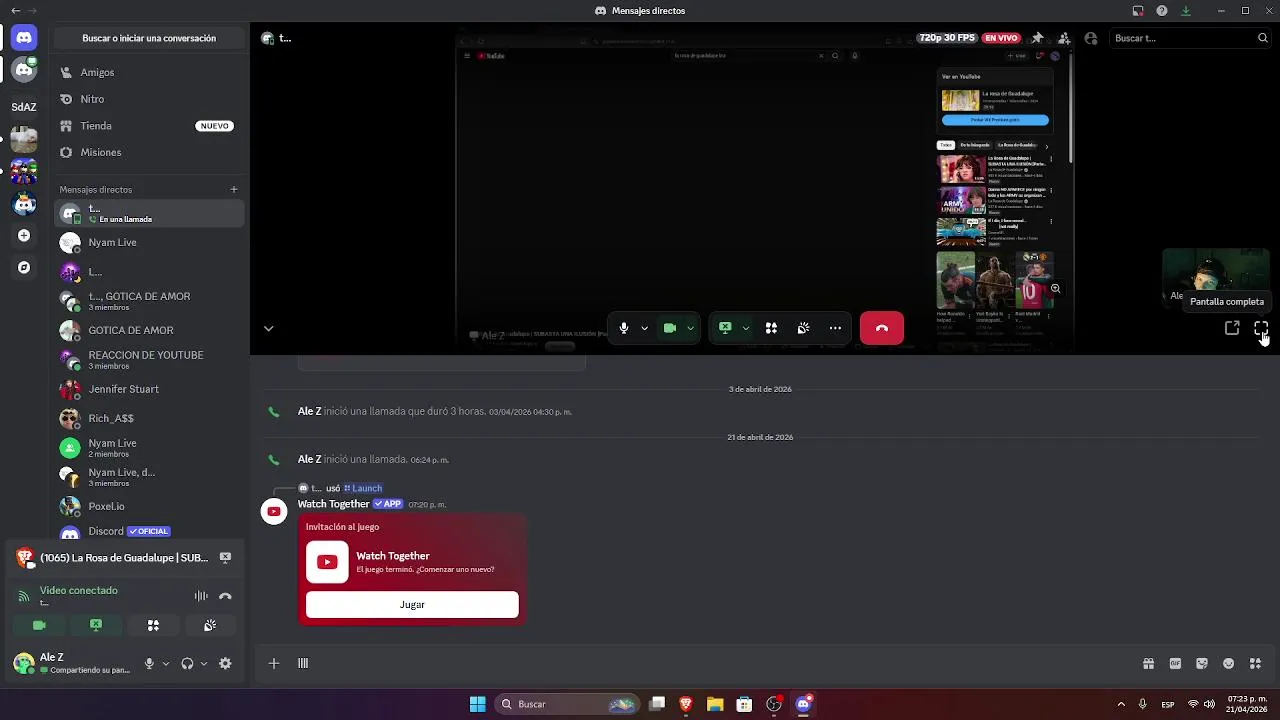This screenshot has height=720, width=1280.
Task: Hang up with red disconnect button
Action: (882, 328)
